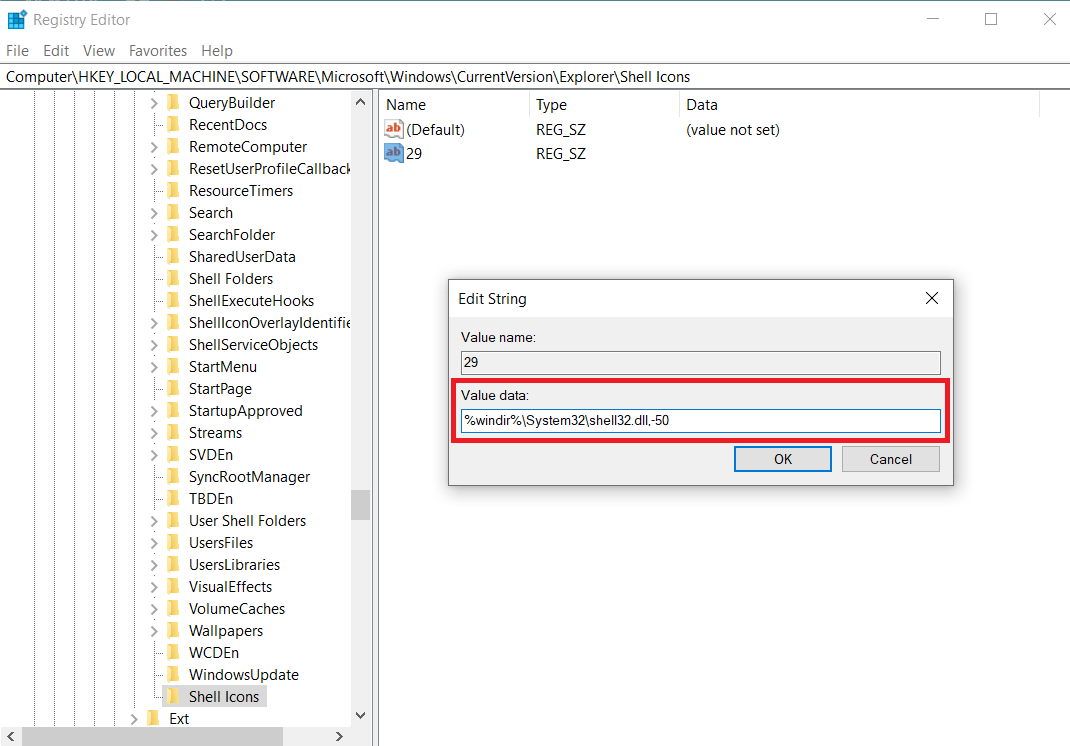Click the Shell Folders folder icon
The height and width of the screenshot is (746, 1070).
point(173,278)
